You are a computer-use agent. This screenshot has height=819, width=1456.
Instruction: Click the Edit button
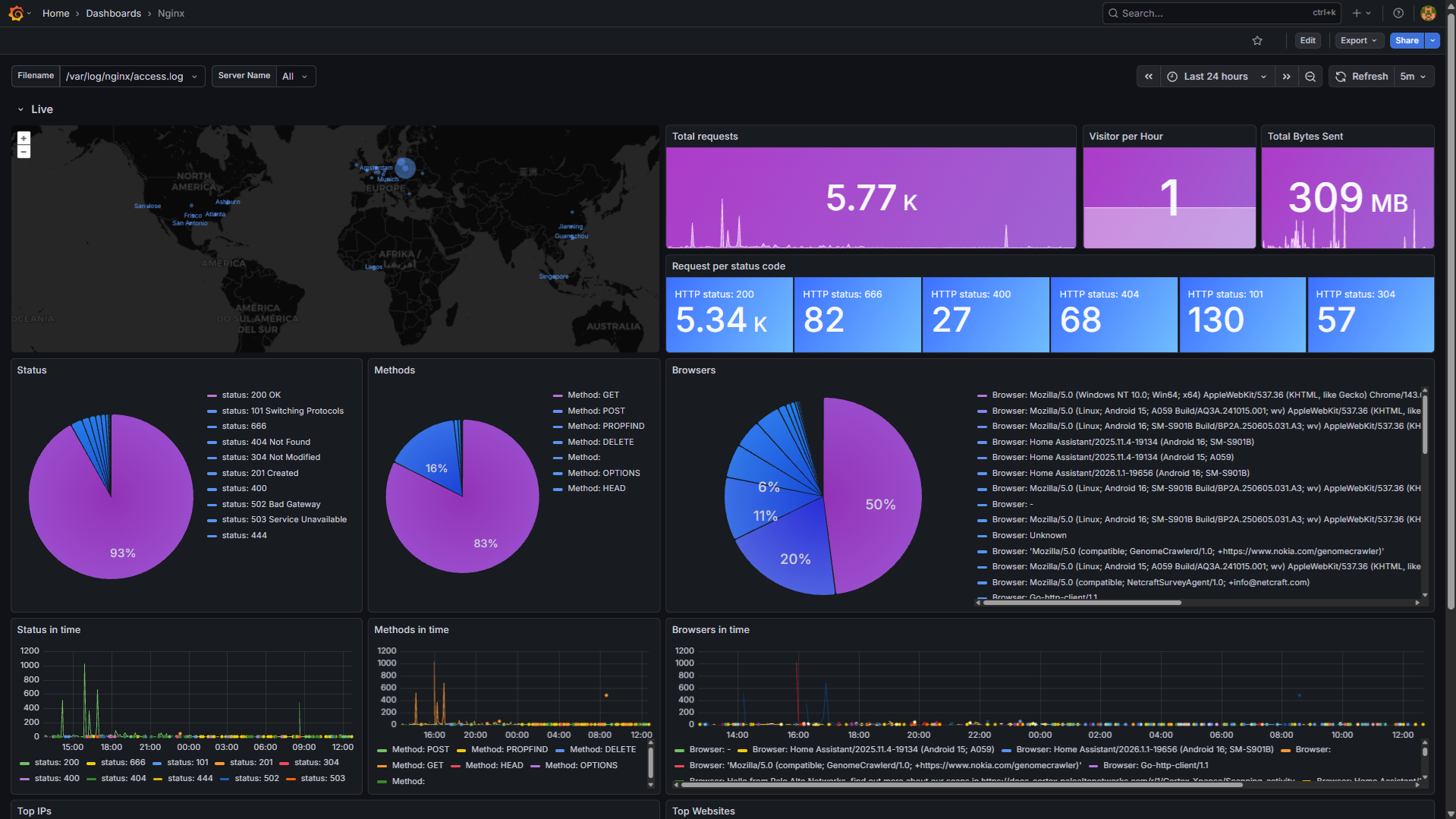point(1307,41)
